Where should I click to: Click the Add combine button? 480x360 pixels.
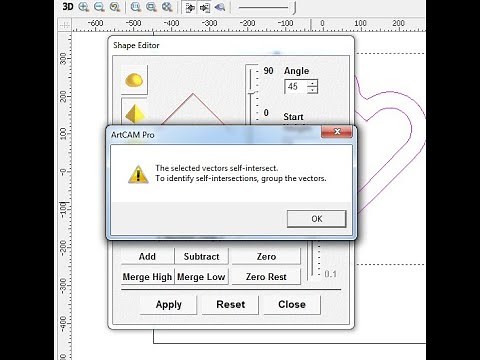[x=147, y=256]
